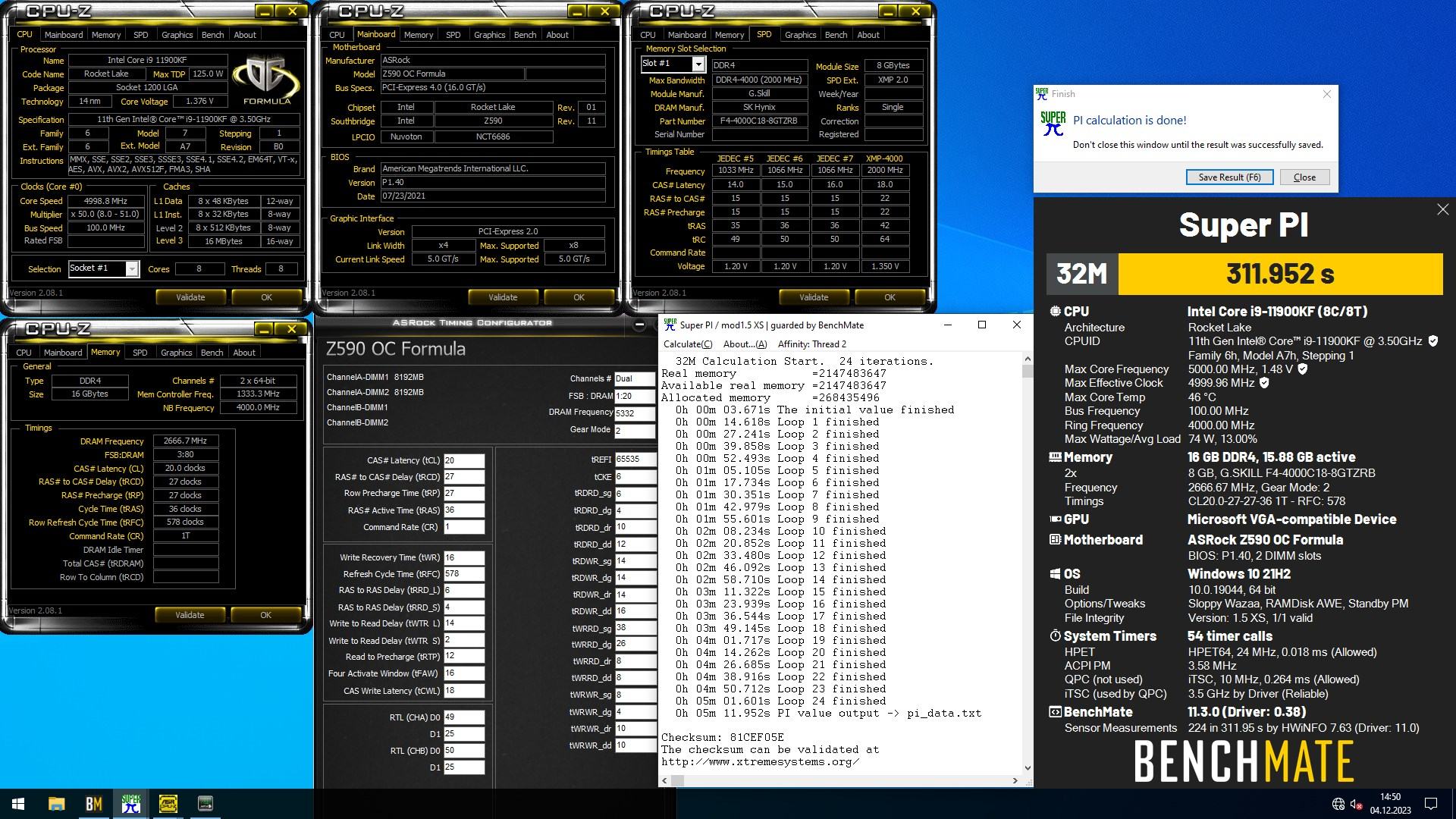Switch to Bench tab in CPU-Z CPU window

pyautogui.click(x=212, y=35)
